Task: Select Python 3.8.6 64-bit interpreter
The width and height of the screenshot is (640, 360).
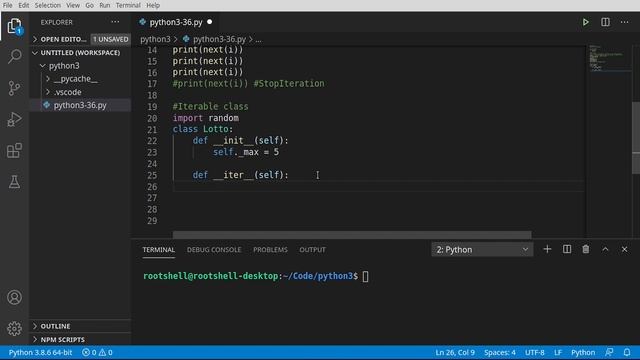Action: pyautogui.click(x=40, y=352)
